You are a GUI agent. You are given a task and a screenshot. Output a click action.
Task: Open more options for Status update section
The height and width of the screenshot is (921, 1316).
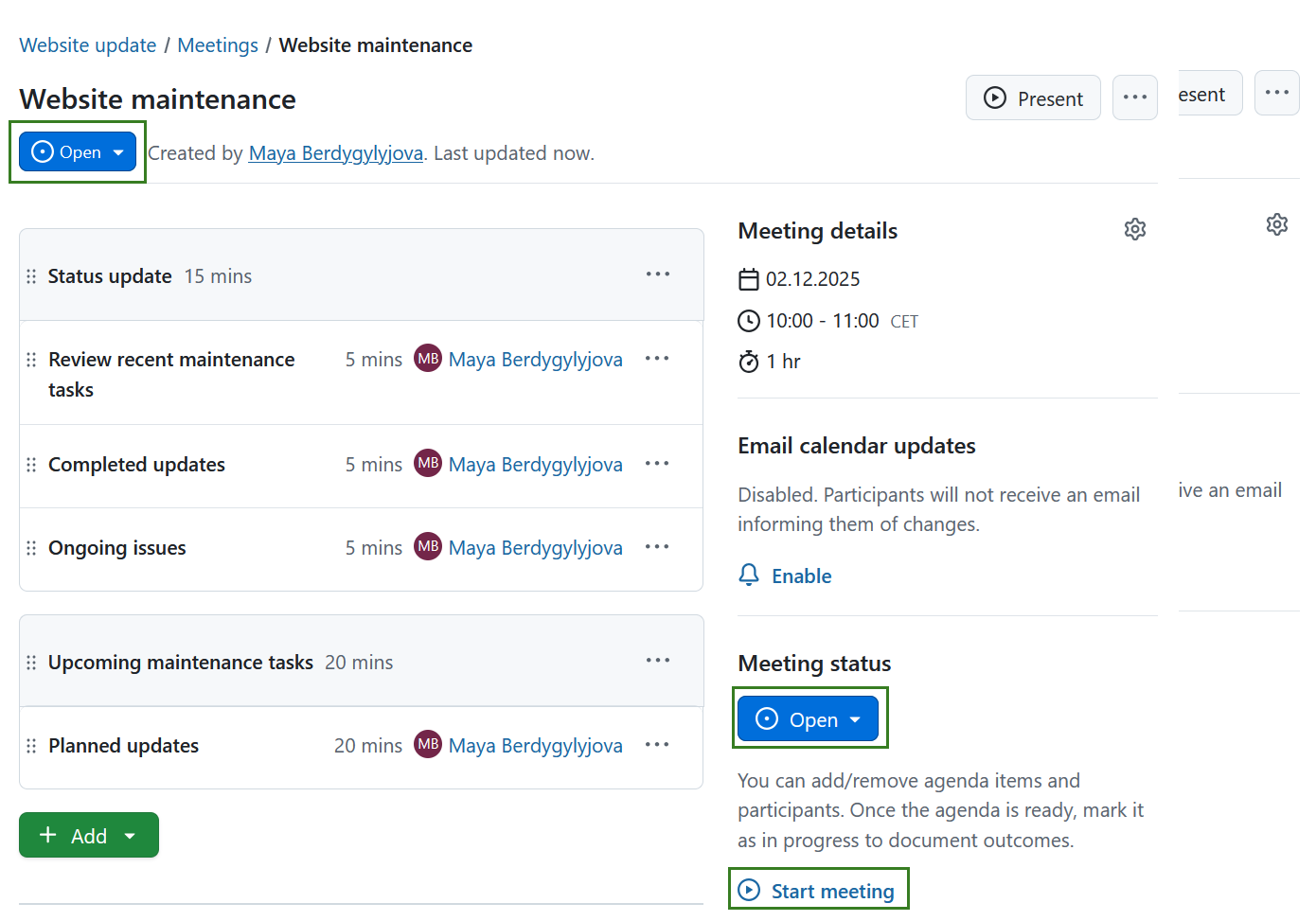tap(657, 275)
